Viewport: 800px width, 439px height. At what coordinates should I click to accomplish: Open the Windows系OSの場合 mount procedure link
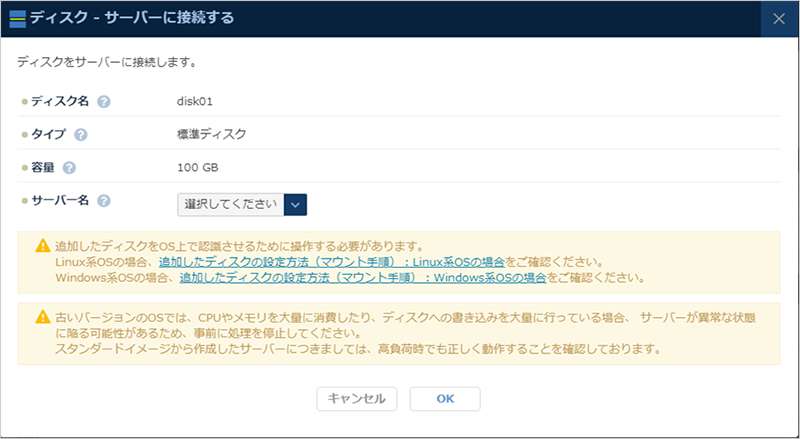tap(363, 279)
